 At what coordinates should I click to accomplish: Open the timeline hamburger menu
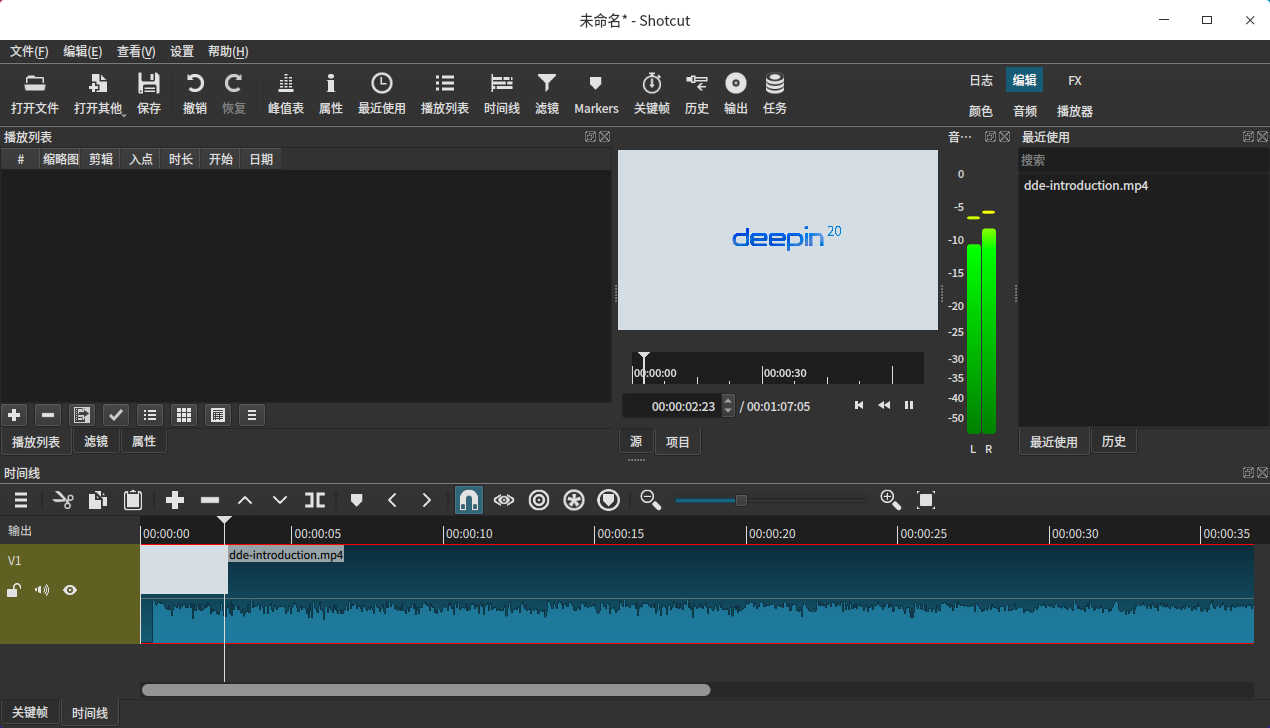20,500
